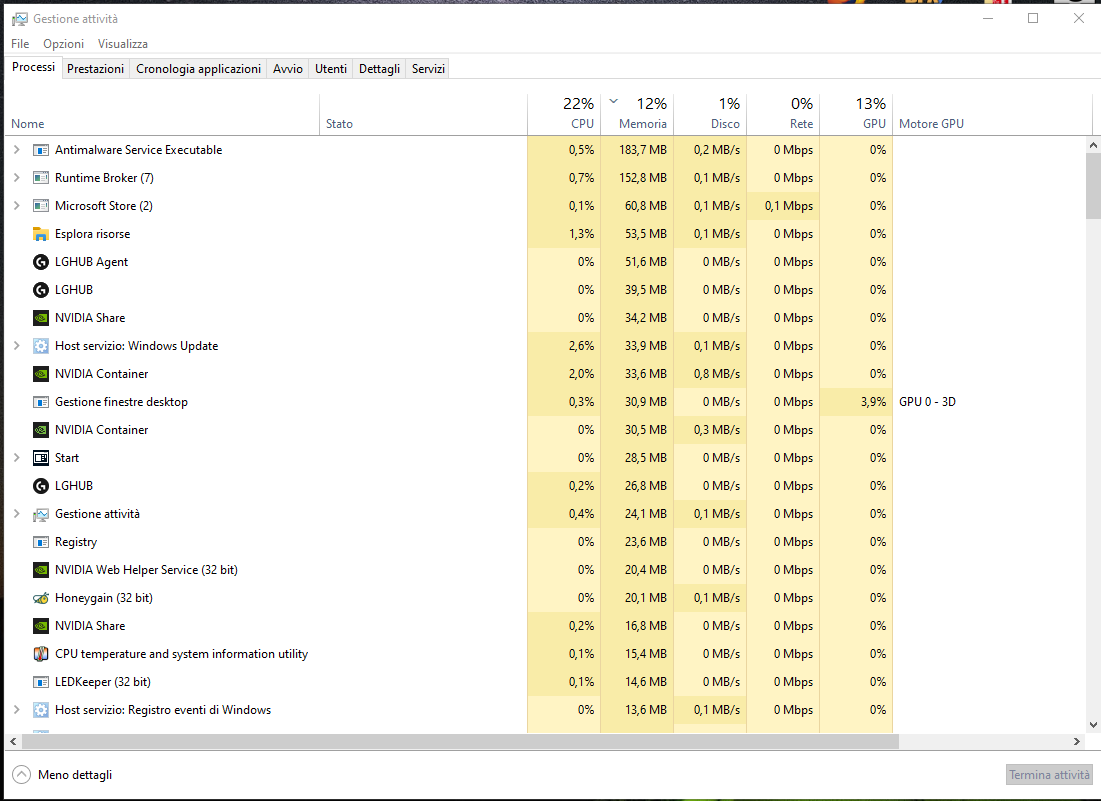
Task: Click the Gestione finestre desktop icon
Action: click(41, 402)
